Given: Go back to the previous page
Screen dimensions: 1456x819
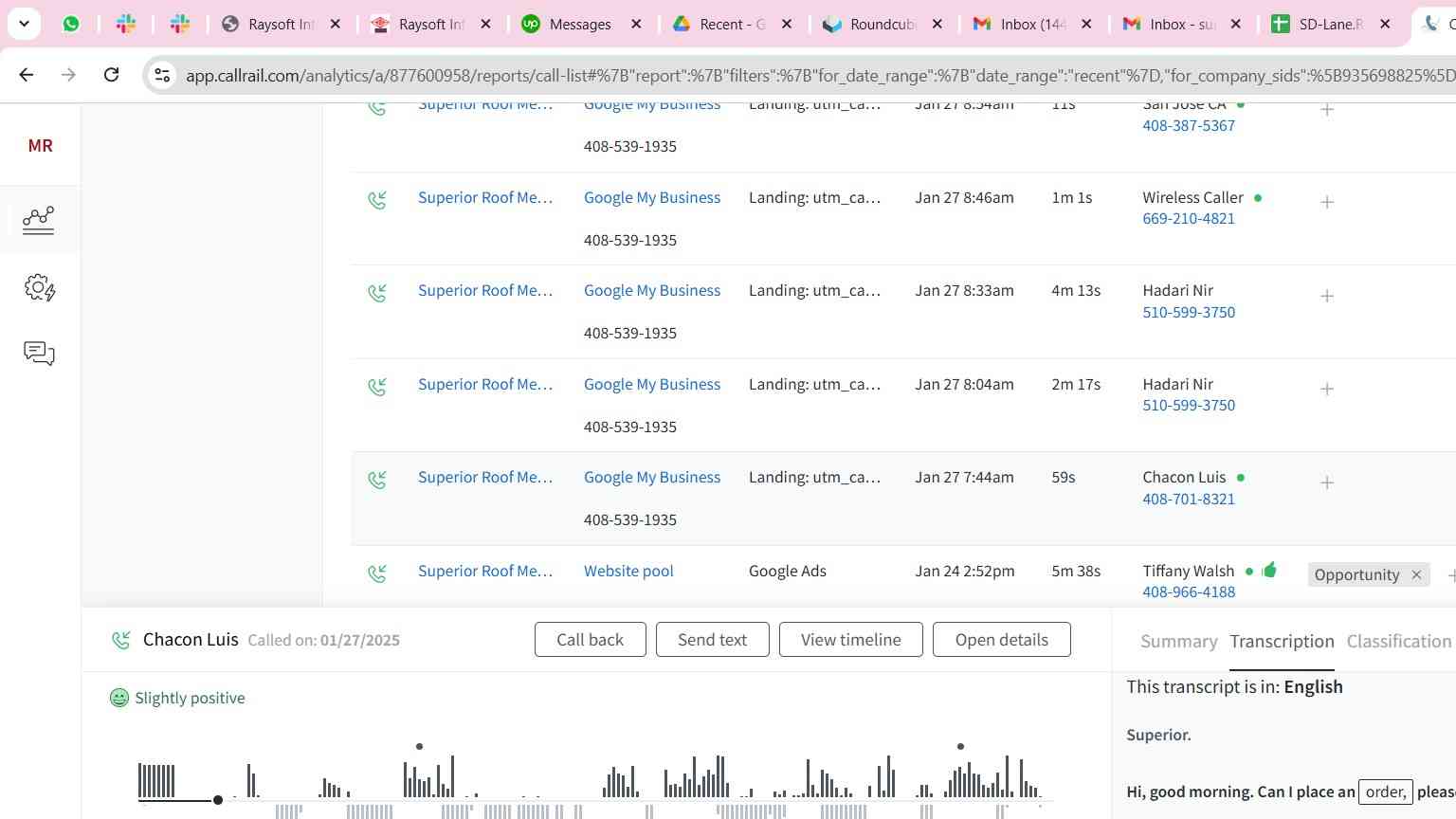Looking at the screenshot, I should (x=27, y=75).
